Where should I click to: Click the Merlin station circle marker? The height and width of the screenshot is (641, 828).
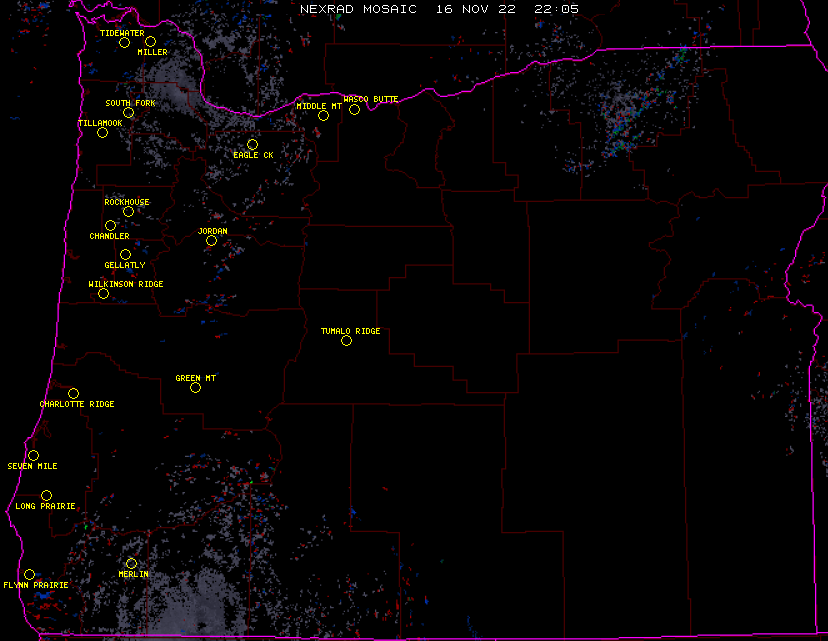click(x=131, y=563)
